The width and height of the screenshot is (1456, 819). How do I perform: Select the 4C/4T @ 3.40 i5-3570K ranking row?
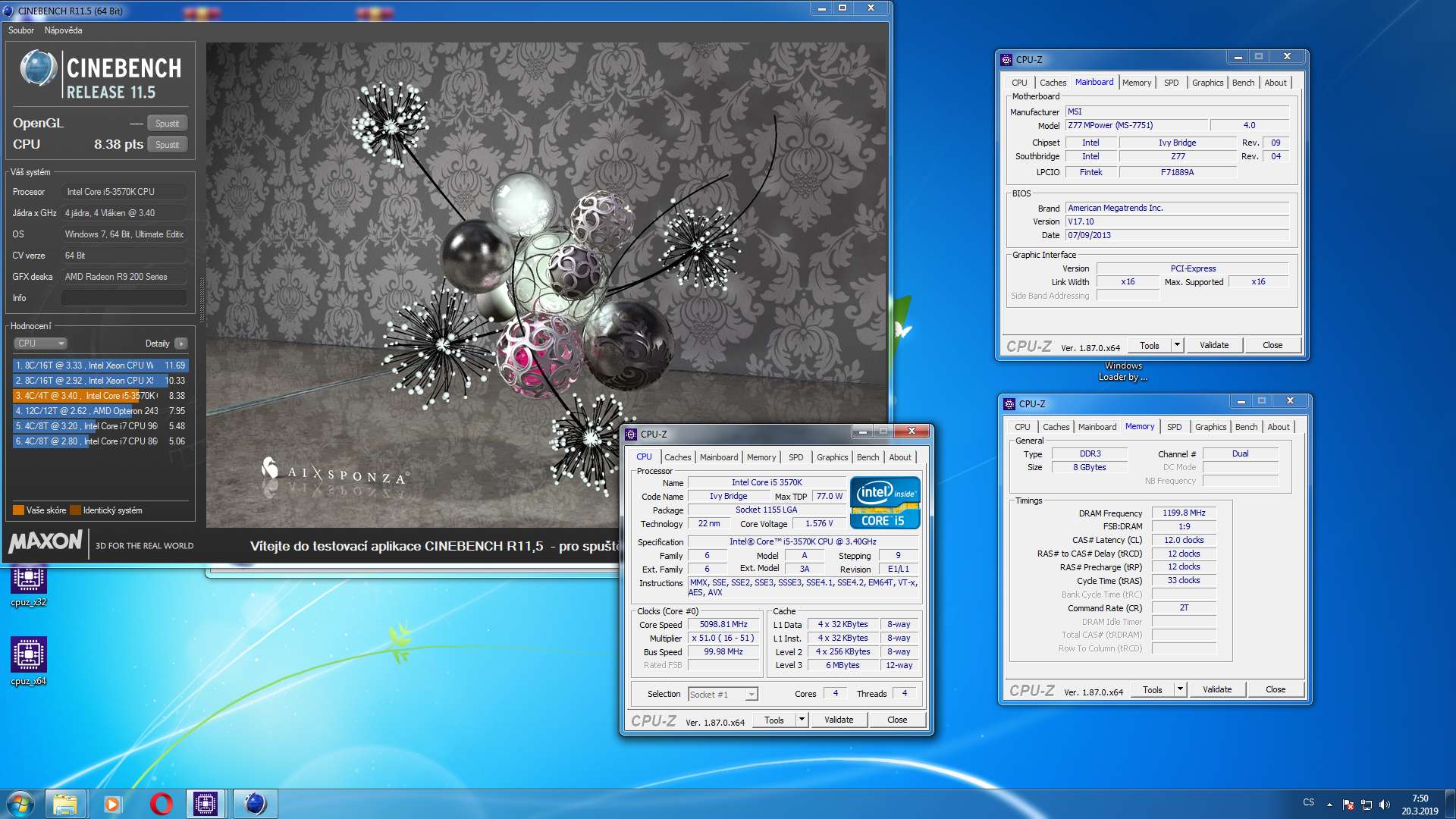click(100, 396)
